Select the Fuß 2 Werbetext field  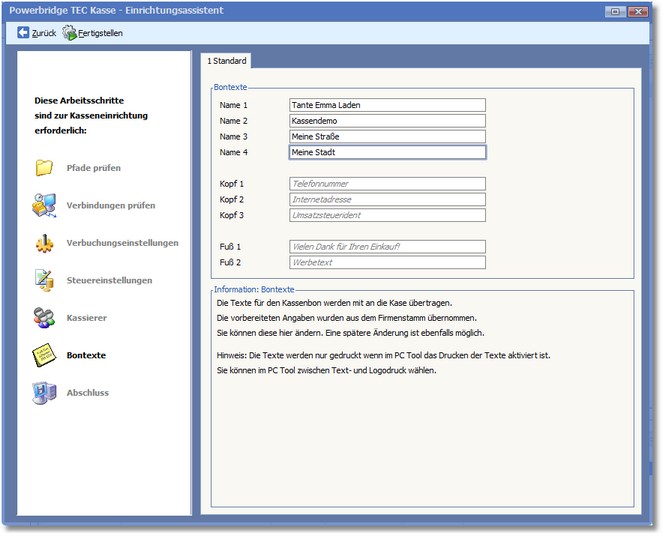point(386,262)
